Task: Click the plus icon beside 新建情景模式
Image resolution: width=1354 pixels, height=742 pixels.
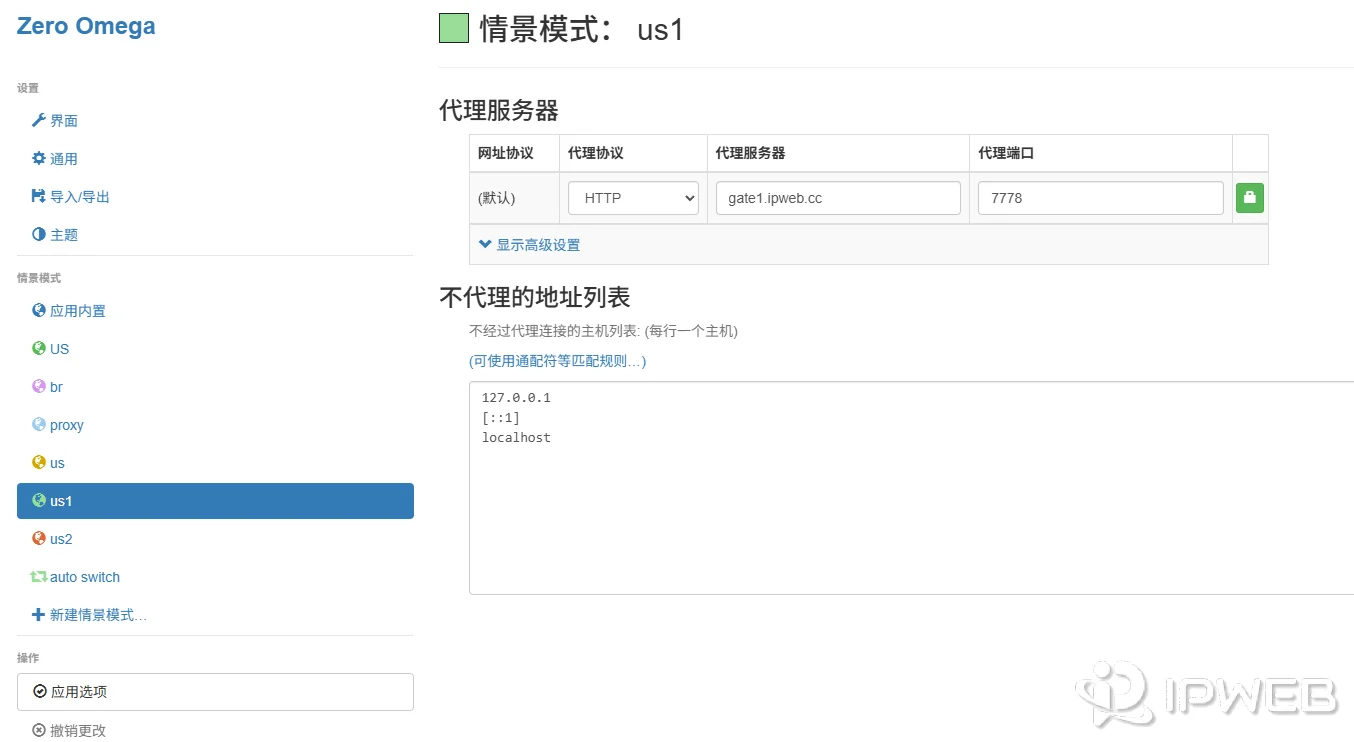Action: click(x=38, y=615)
